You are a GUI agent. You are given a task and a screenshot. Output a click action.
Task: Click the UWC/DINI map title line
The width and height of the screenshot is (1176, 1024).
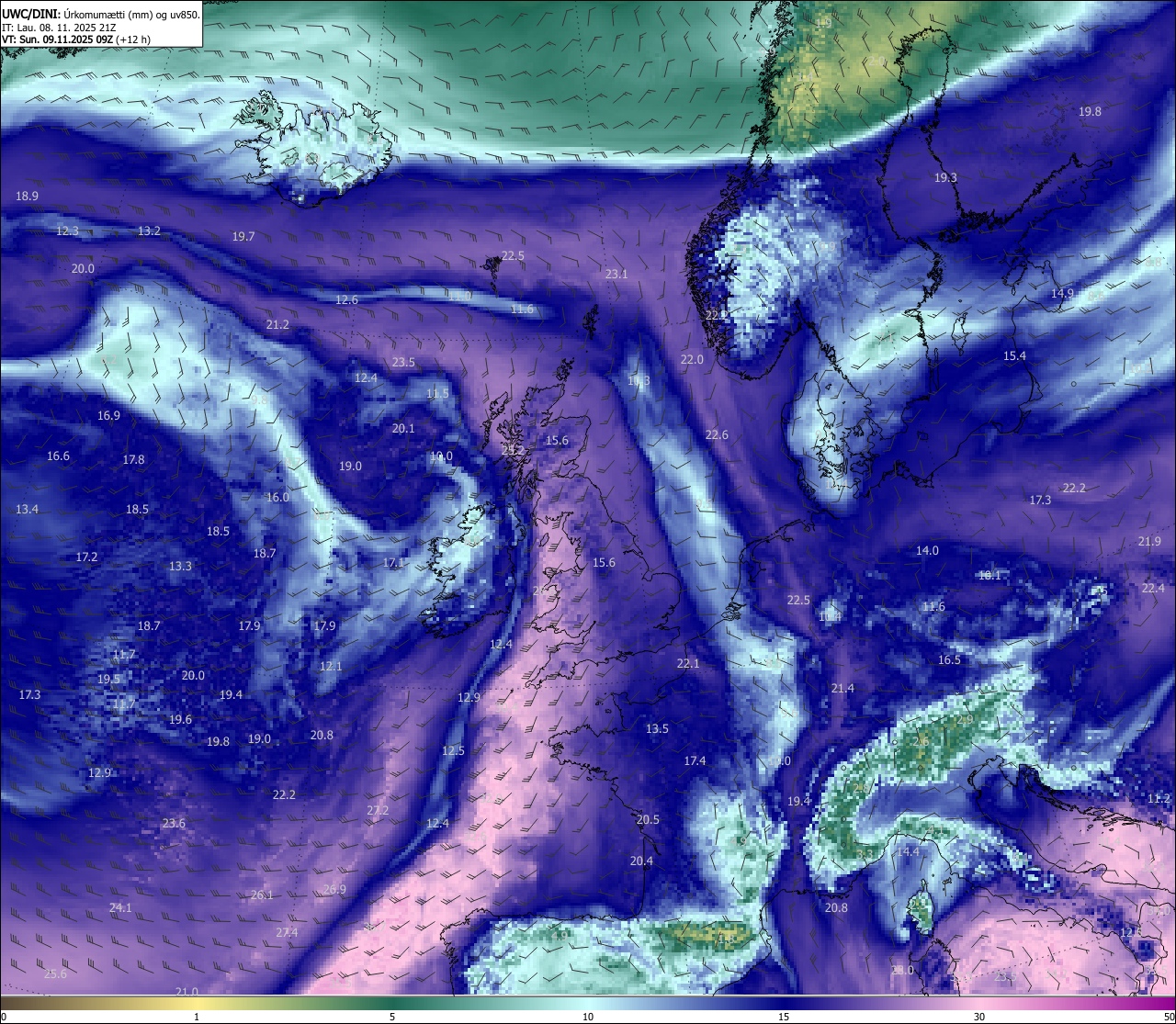pyautogui.click(x=101, y=14)
